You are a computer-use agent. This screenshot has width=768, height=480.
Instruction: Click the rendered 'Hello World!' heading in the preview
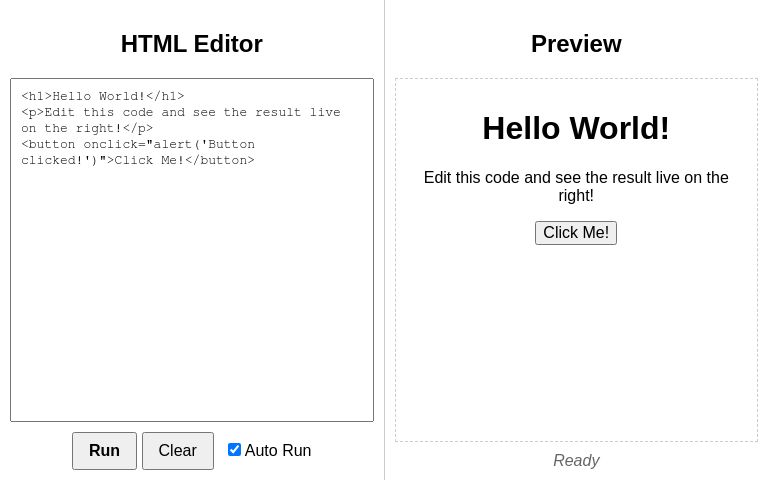(x=576, y=128)
